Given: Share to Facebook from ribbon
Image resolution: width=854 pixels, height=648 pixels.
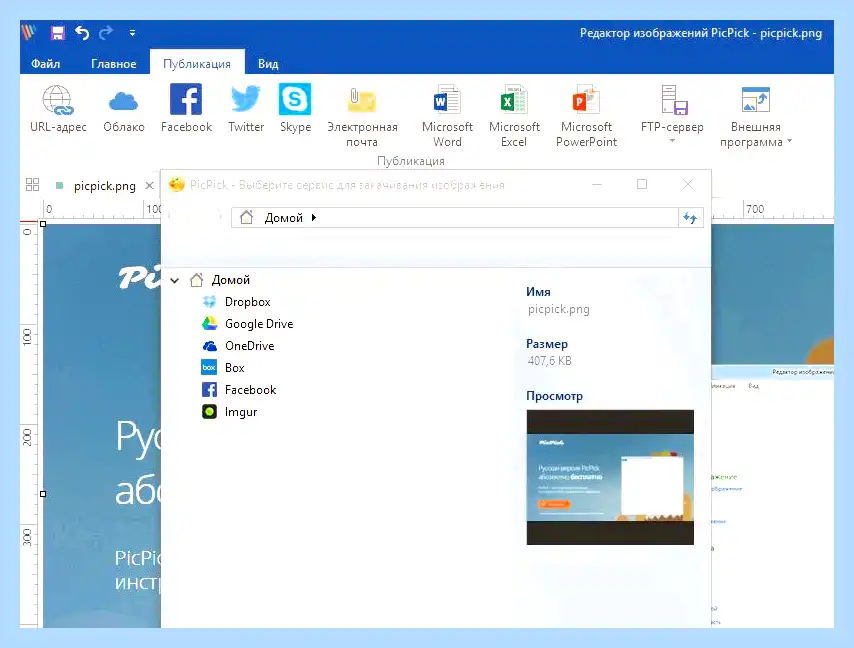Looking at the screenshot, I should point(186,108).
